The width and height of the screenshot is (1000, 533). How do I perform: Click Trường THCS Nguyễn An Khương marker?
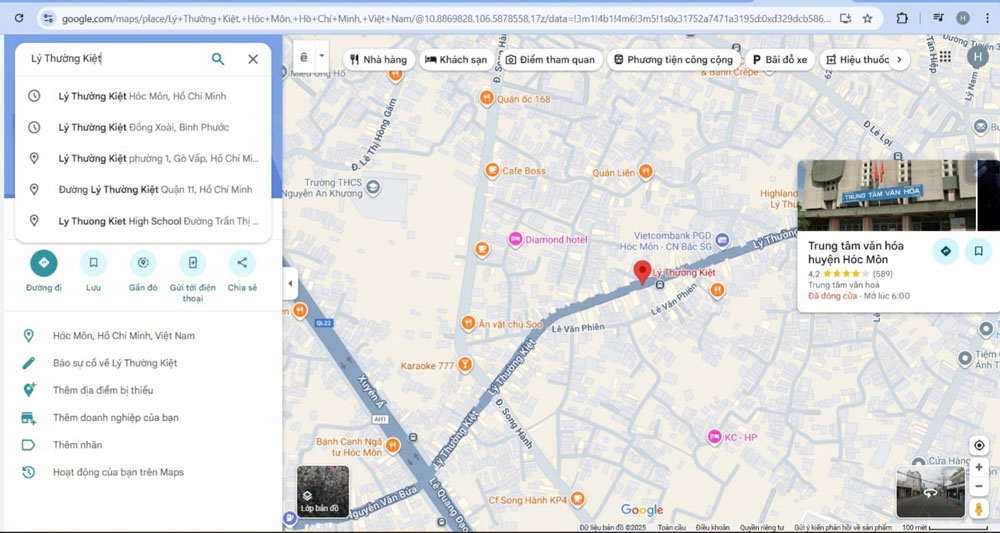373,187
